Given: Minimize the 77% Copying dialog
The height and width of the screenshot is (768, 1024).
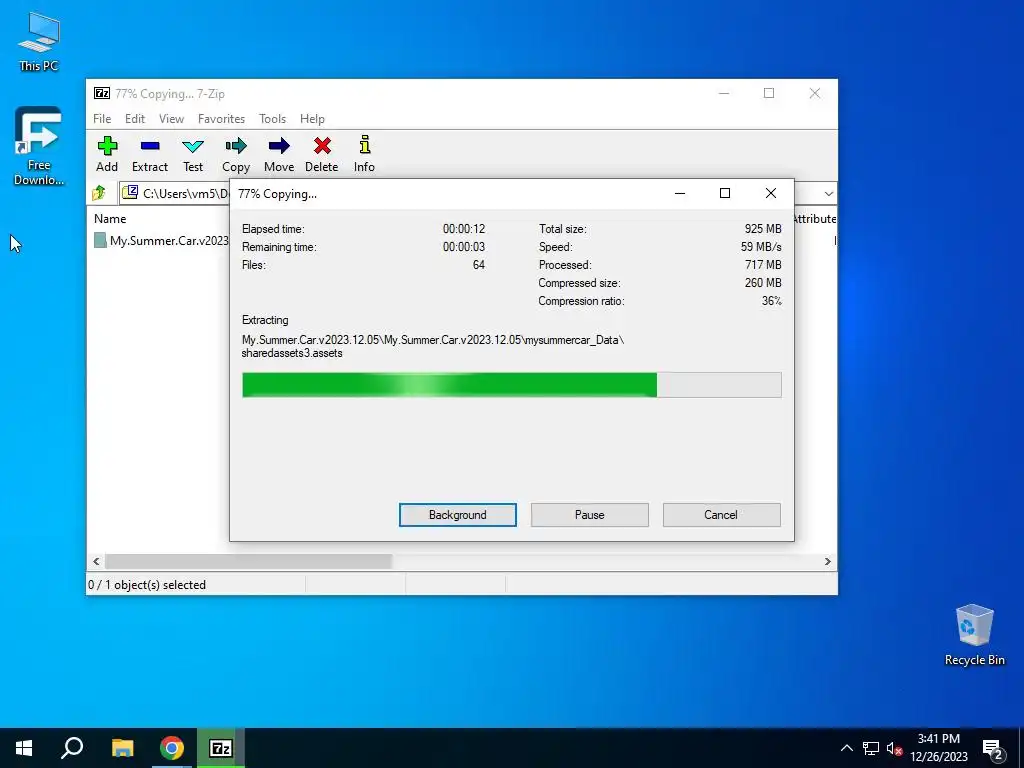Looking at the screenshot, I should pos(680,193).
